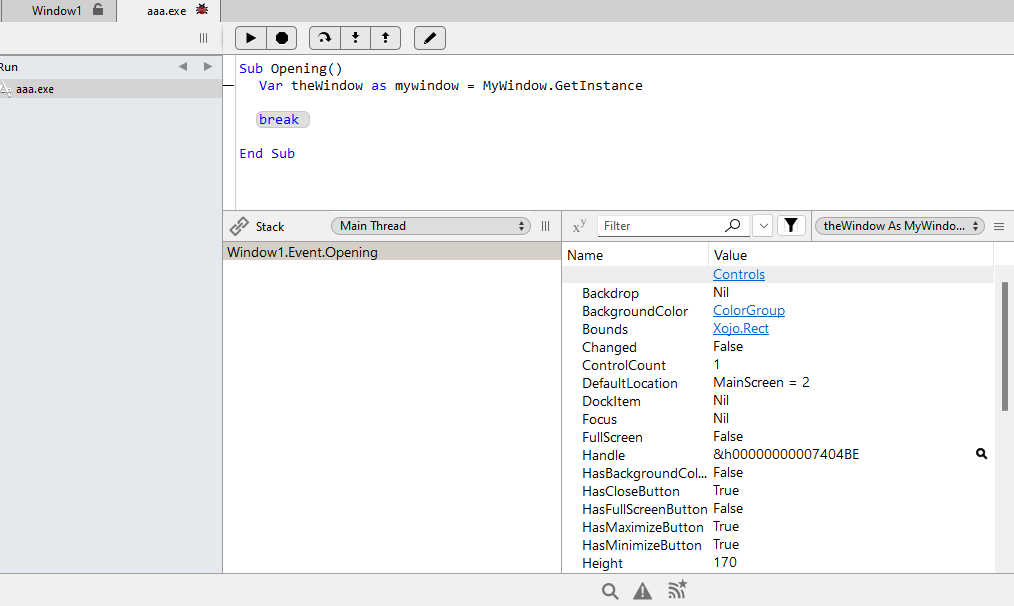Screen dimensions: 1014x606
Task: Select Window1.Event.Opening stack frame
Action: pyautogui.click(x=392, y=252)
